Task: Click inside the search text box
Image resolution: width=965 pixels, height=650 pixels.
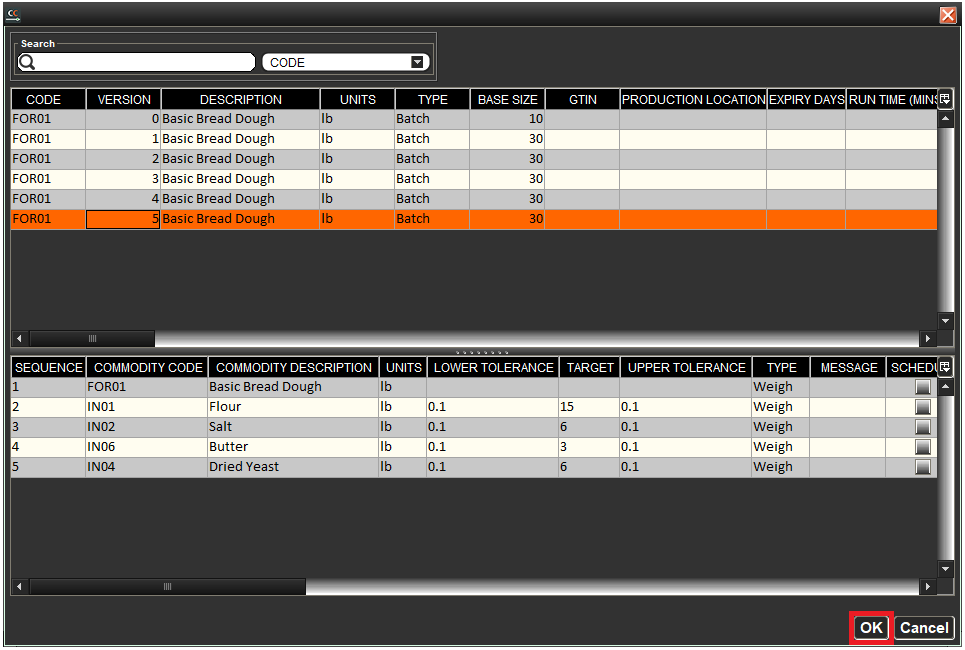Action: pos(140,61)
